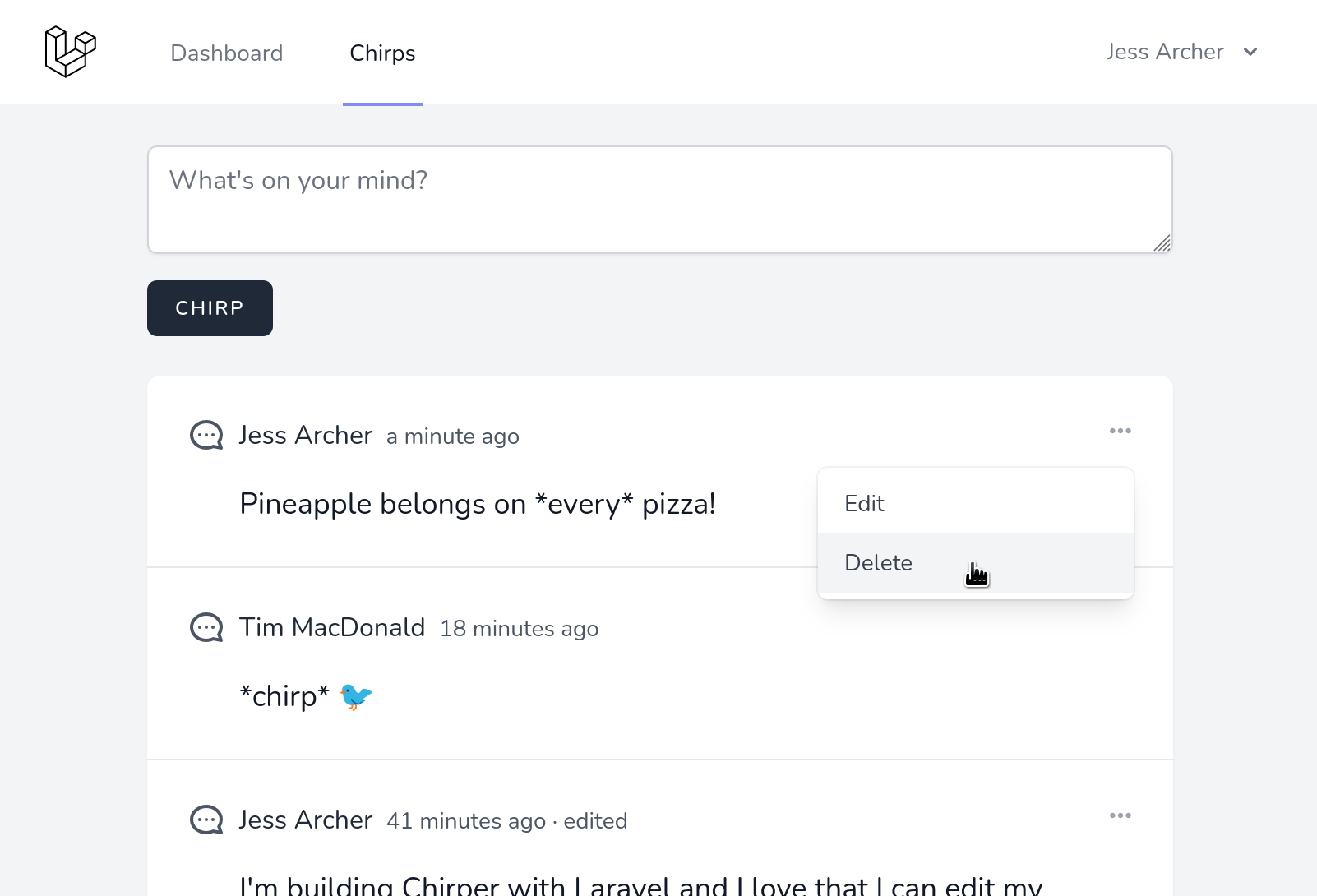Click the speech bubble icon on the edited chirp
Image resolution: width=1317 pixels, height=896 pixels.
tap(206, 820)
